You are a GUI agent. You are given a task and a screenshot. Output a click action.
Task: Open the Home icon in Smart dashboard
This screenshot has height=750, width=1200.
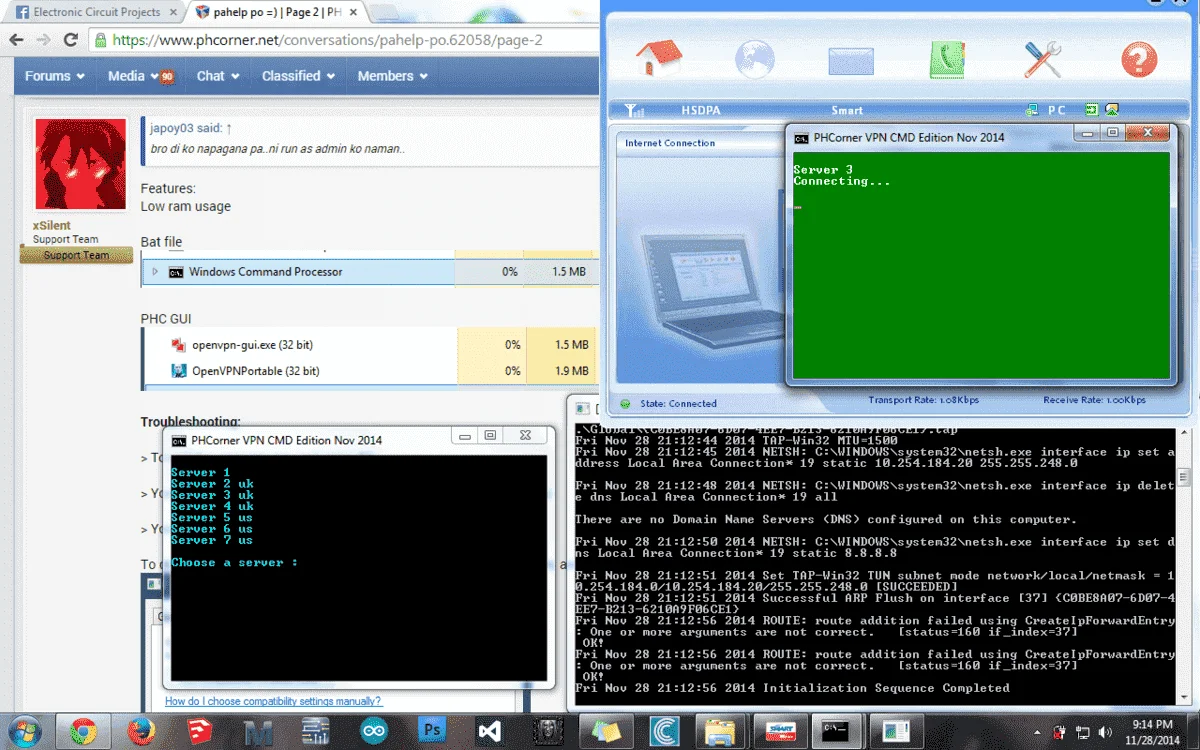658,58
